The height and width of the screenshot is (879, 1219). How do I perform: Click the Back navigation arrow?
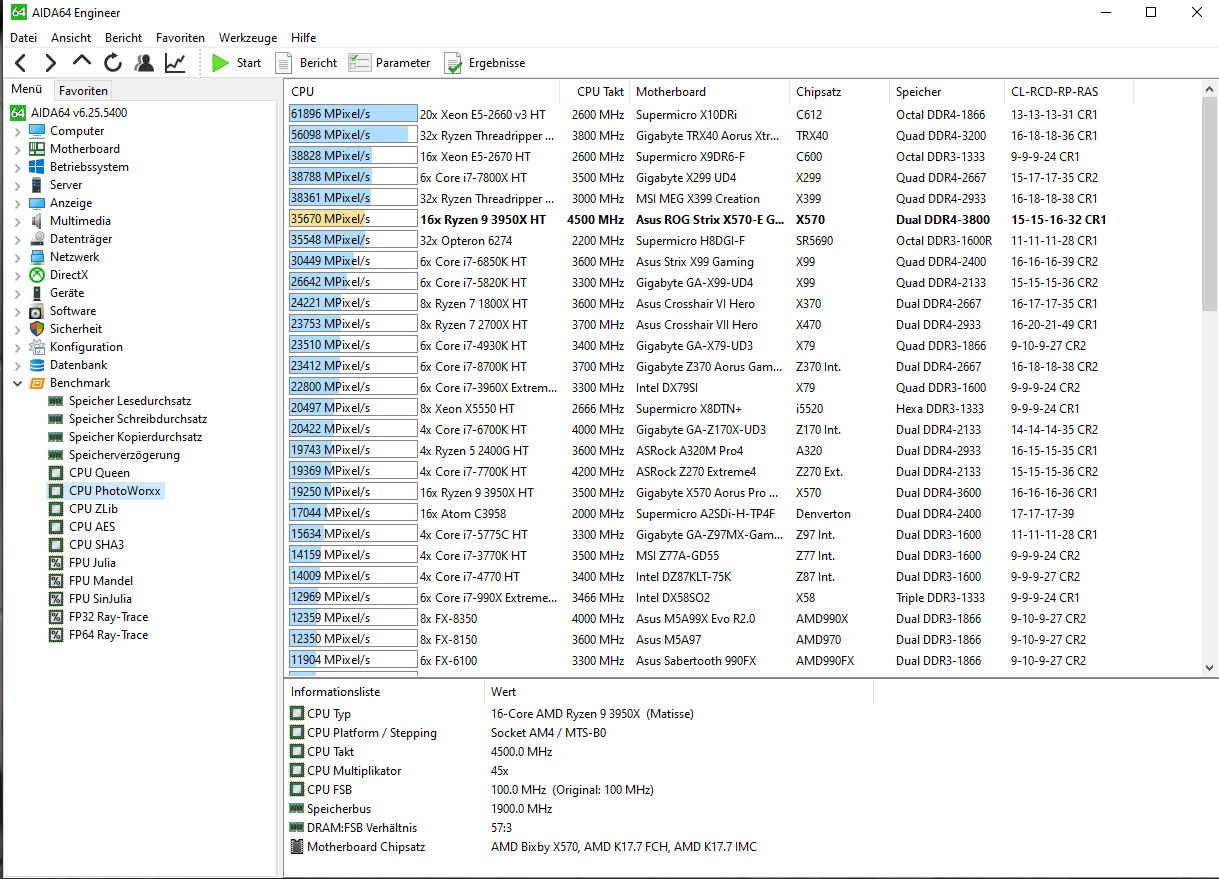tap(20, 63)
